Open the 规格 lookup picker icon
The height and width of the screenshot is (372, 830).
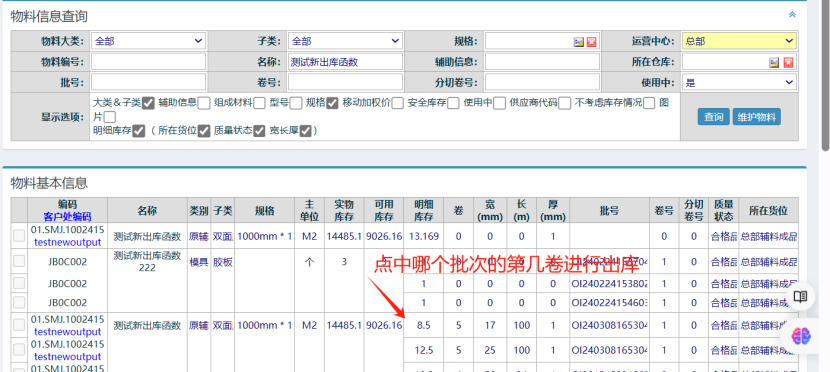[x=579, y=42]
